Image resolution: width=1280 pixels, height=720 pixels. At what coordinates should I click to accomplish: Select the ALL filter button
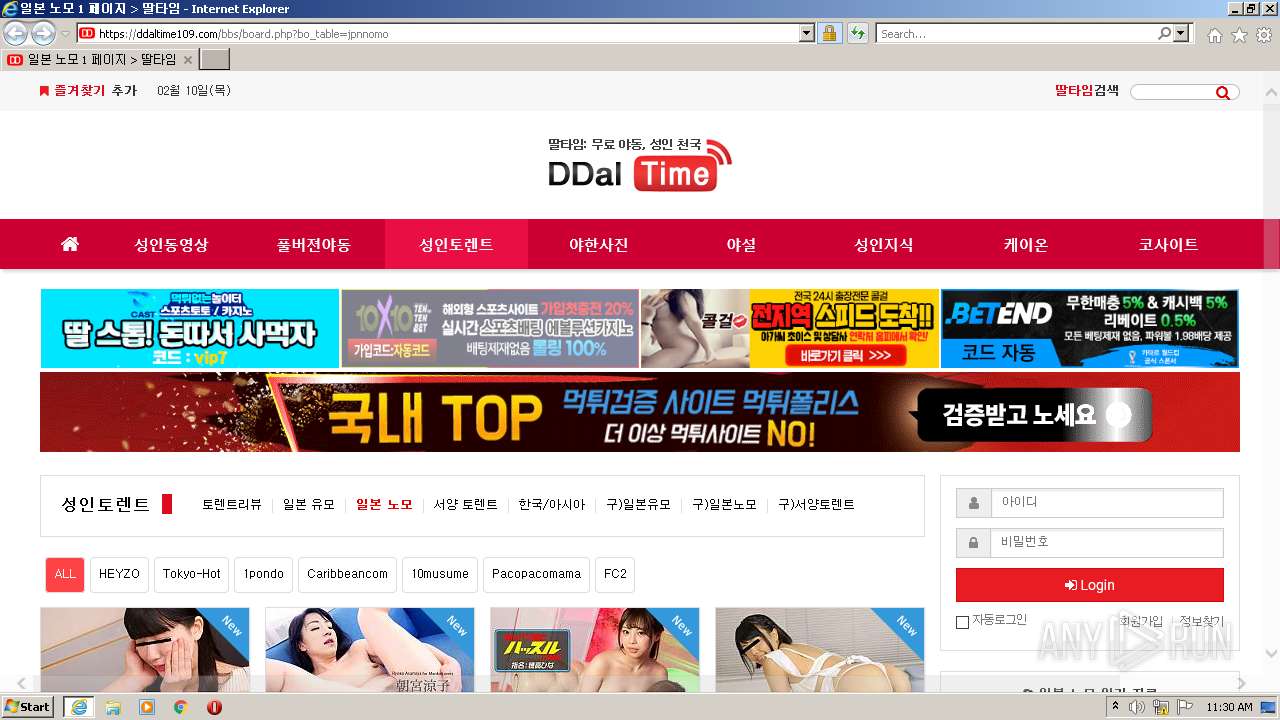point(65,574)
